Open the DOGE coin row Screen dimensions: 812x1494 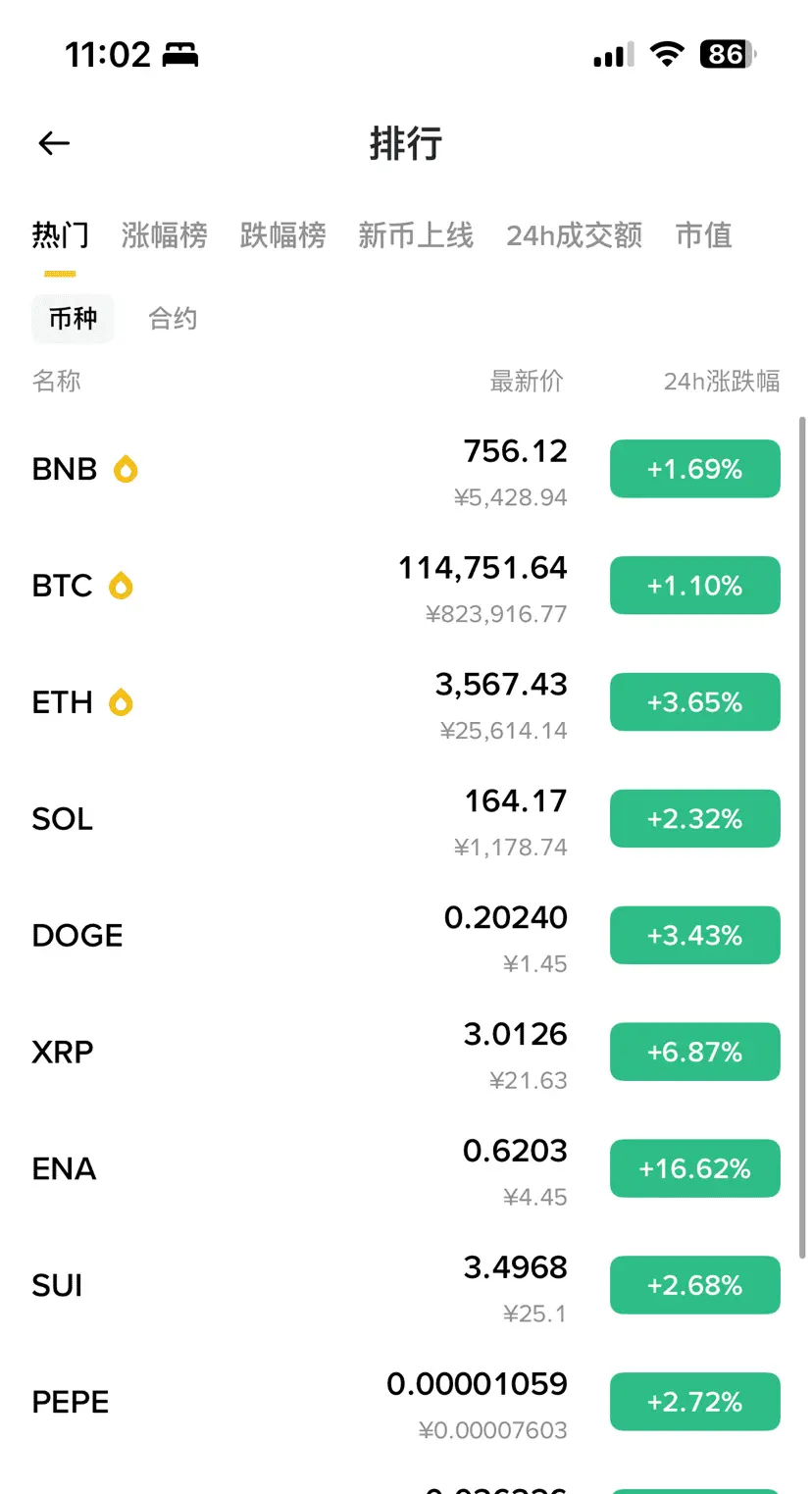click(x=406, y=936)
